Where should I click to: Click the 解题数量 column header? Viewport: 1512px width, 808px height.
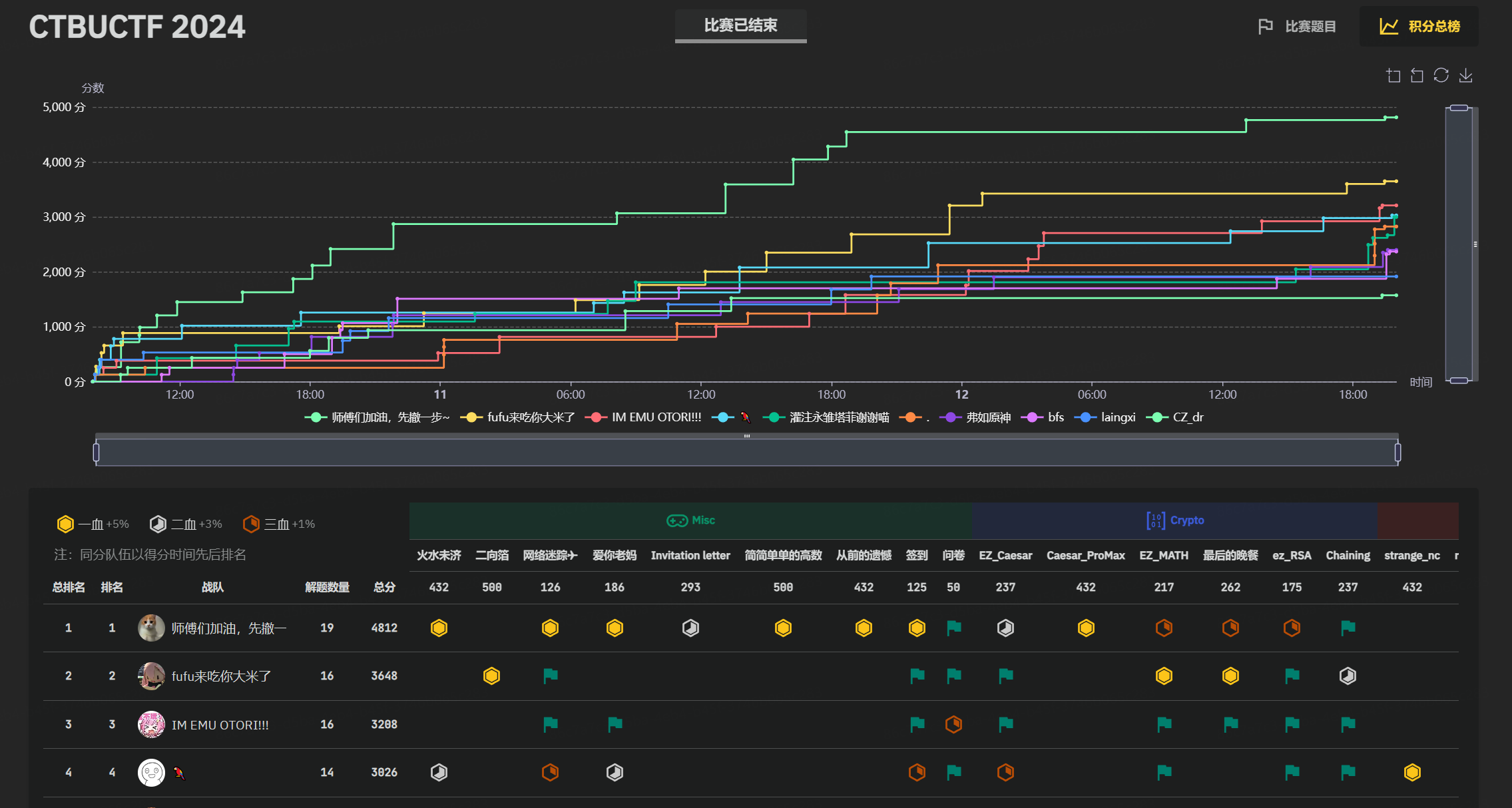(327, 587)
